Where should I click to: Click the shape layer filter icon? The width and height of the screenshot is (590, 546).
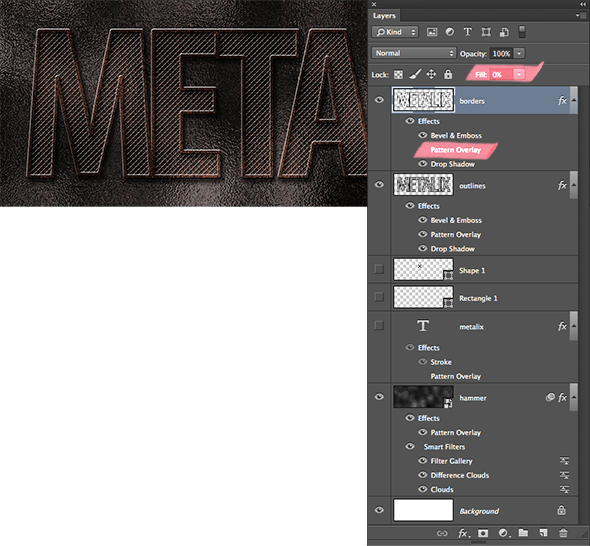tap(486, 32)
